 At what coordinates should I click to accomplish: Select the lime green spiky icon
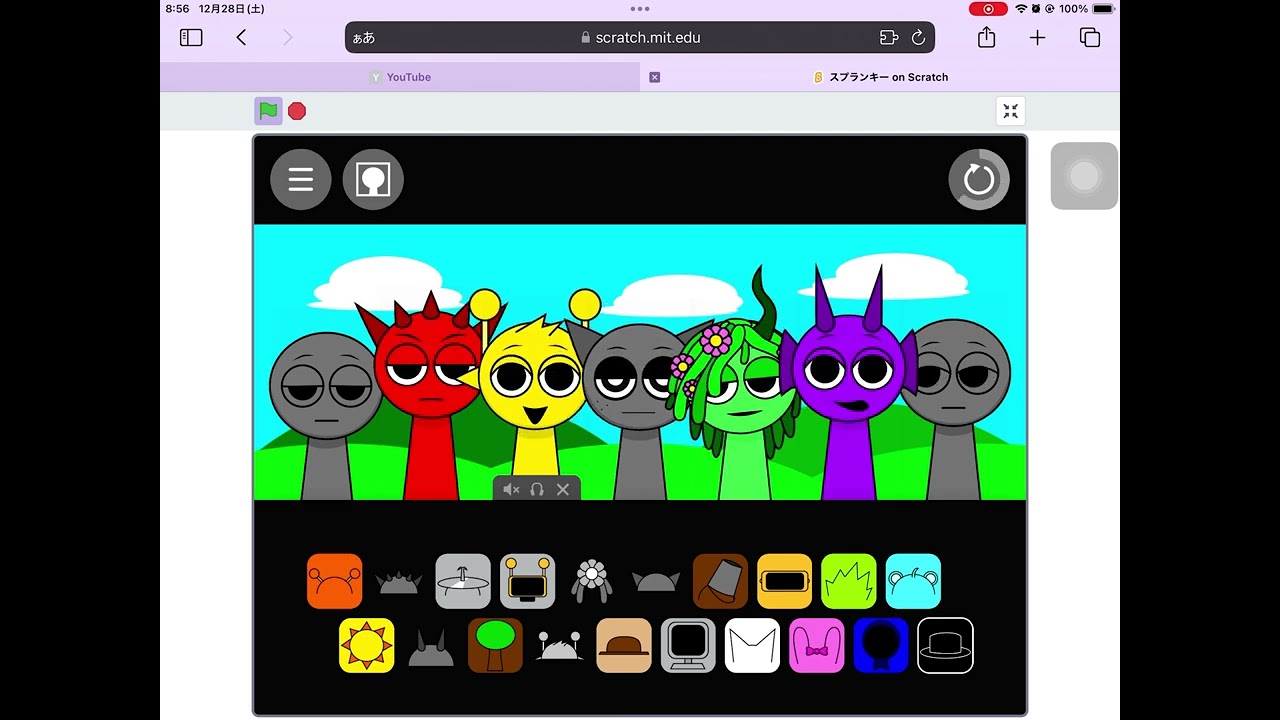[x=849, y=581]
